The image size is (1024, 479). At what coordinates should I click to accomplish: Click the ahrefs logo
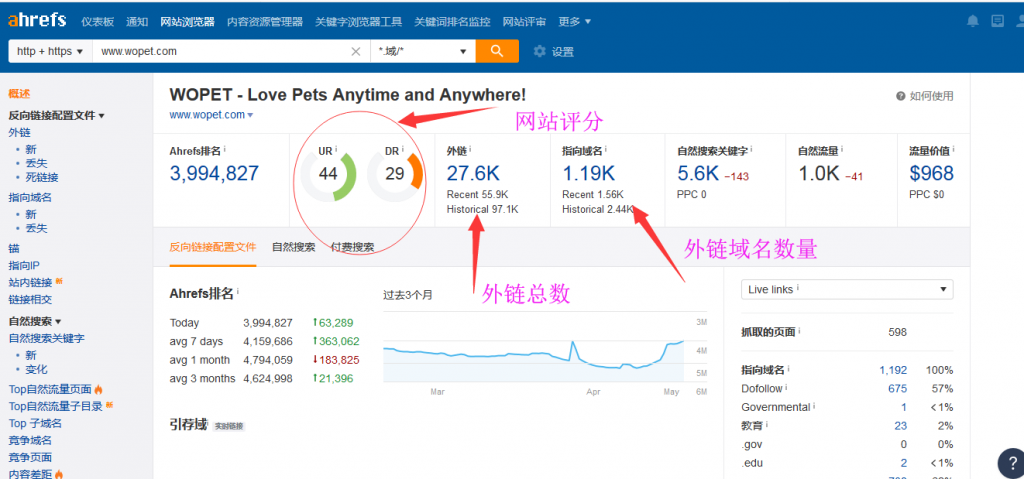coord(37,20)
